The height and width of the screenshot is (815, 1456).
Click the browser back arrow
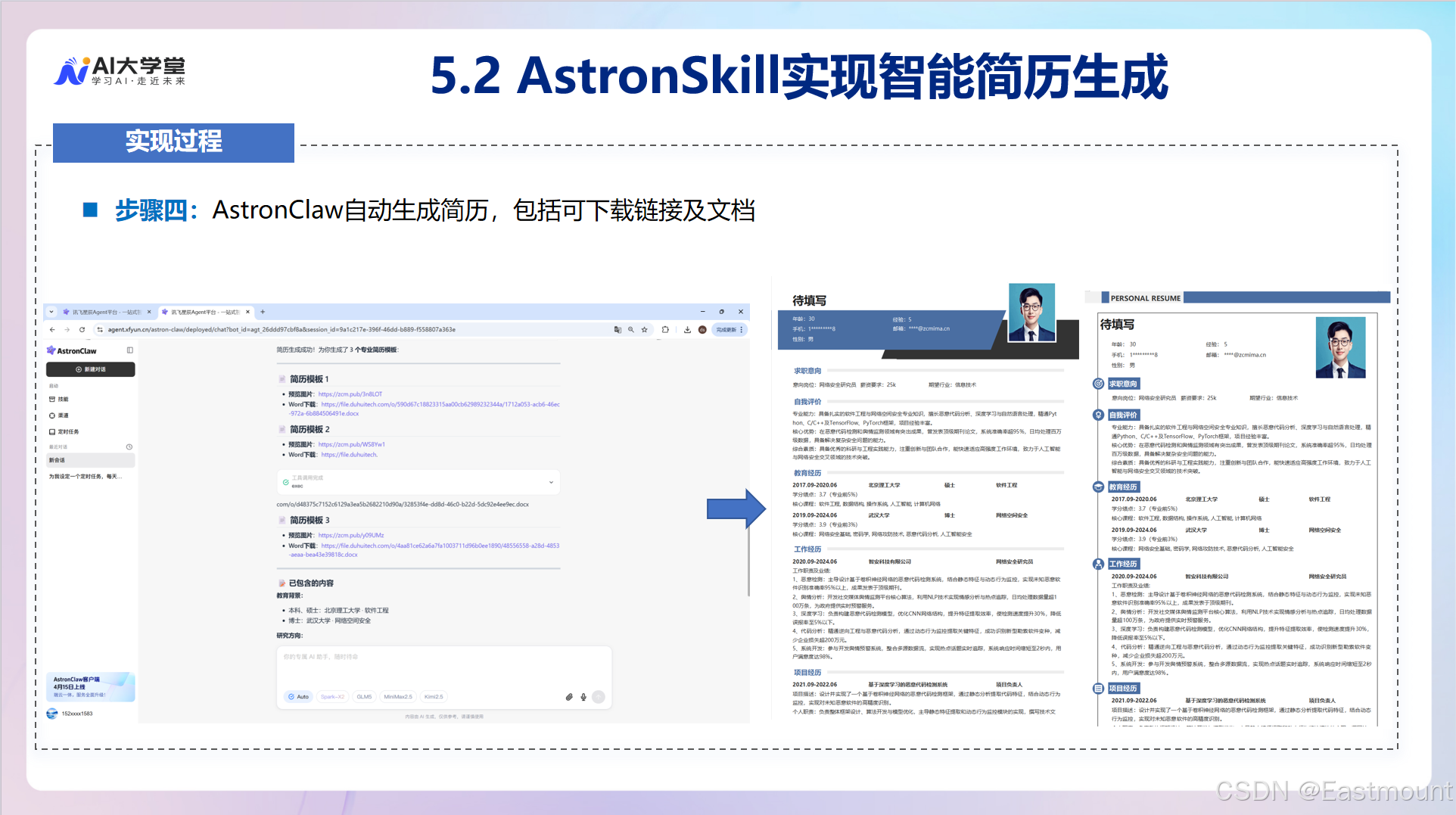(x=52, y=330)
